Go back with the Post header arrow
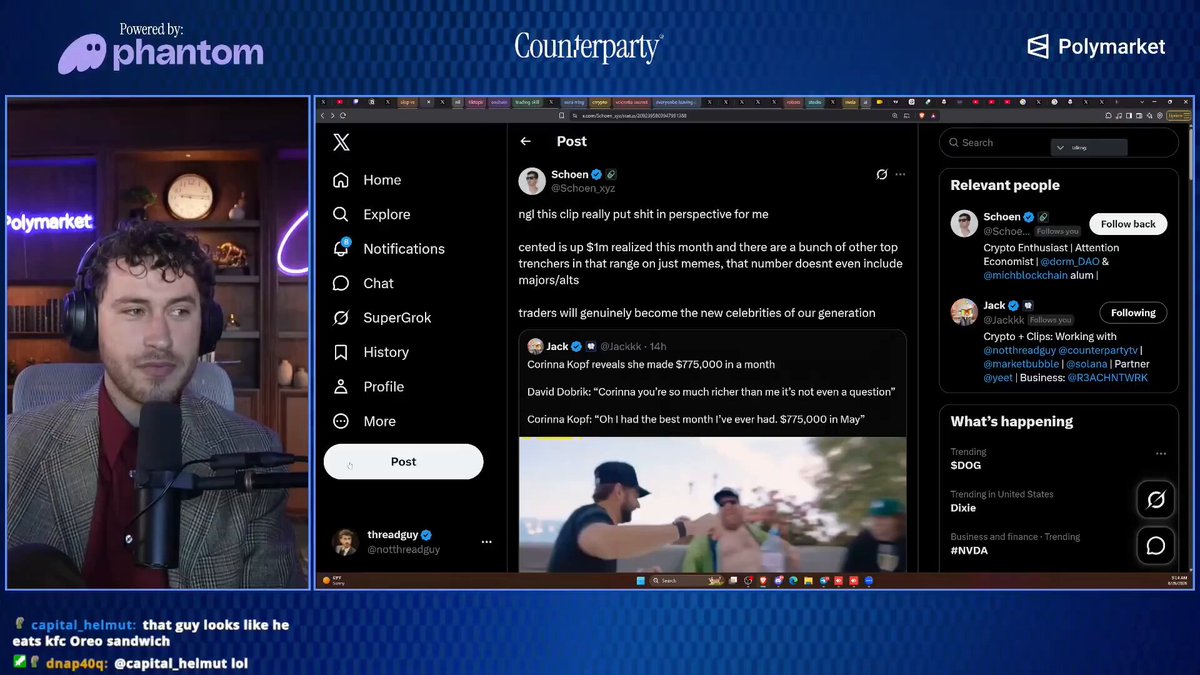The width and height of the screenshot is (1200, 675). (x=526, y=142)
